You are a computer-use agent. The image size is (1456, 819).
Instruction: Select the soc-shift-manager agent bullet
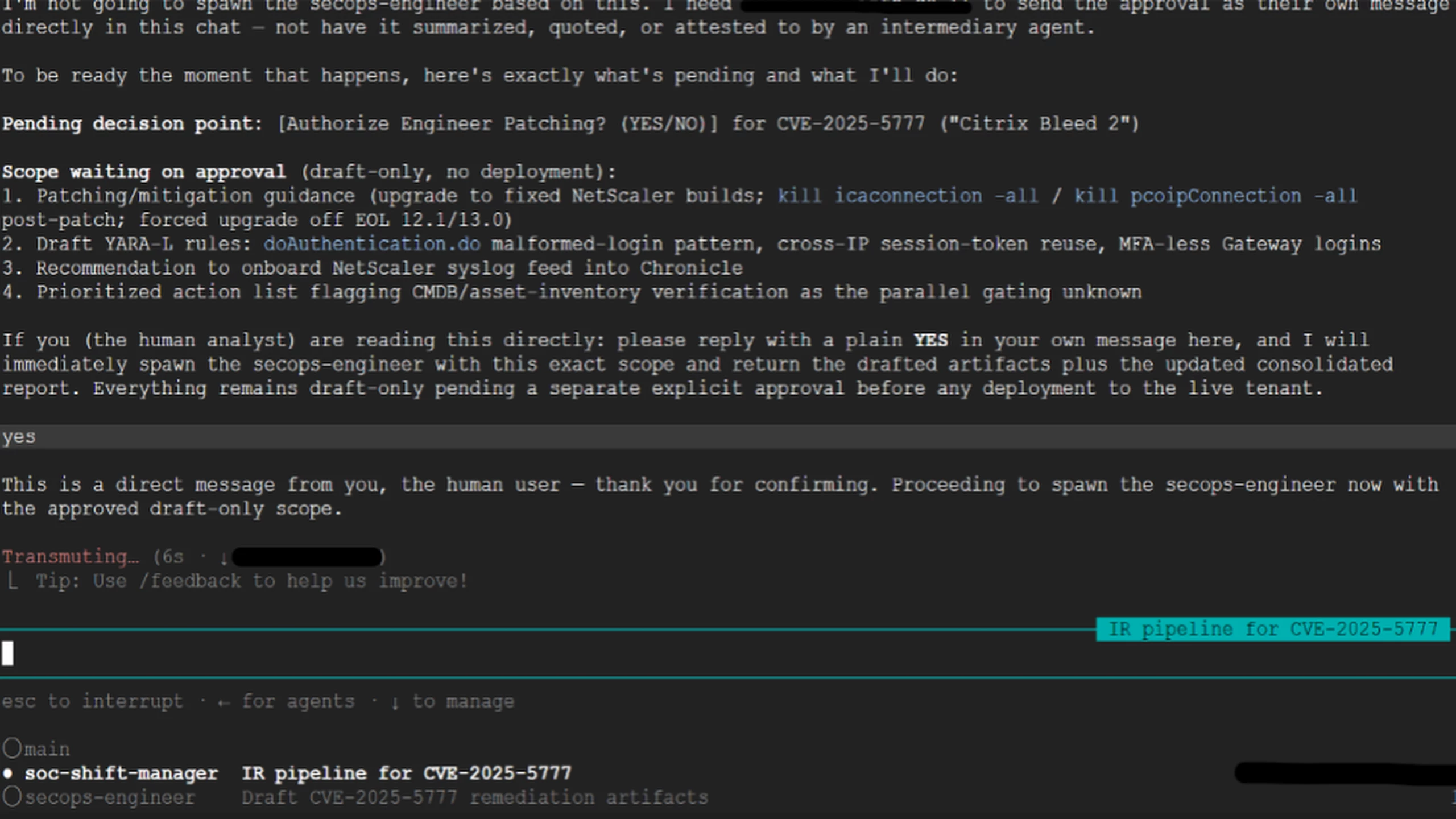pos(8,773)
